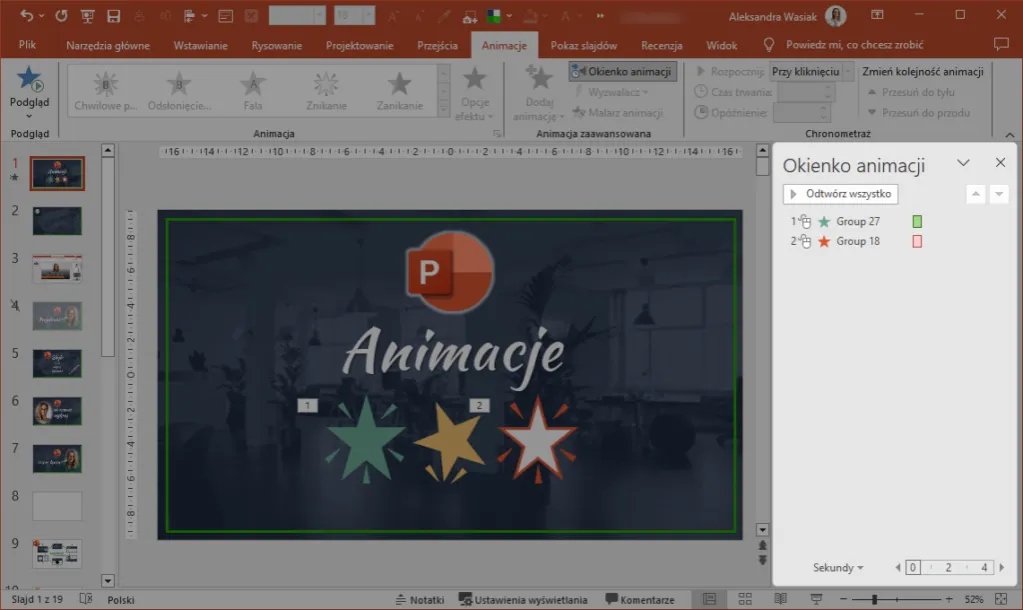Open Rozpocznij Przy kliknięciu combo box
This screenshot has height=610, width=1023.
[x=811, y=72]
